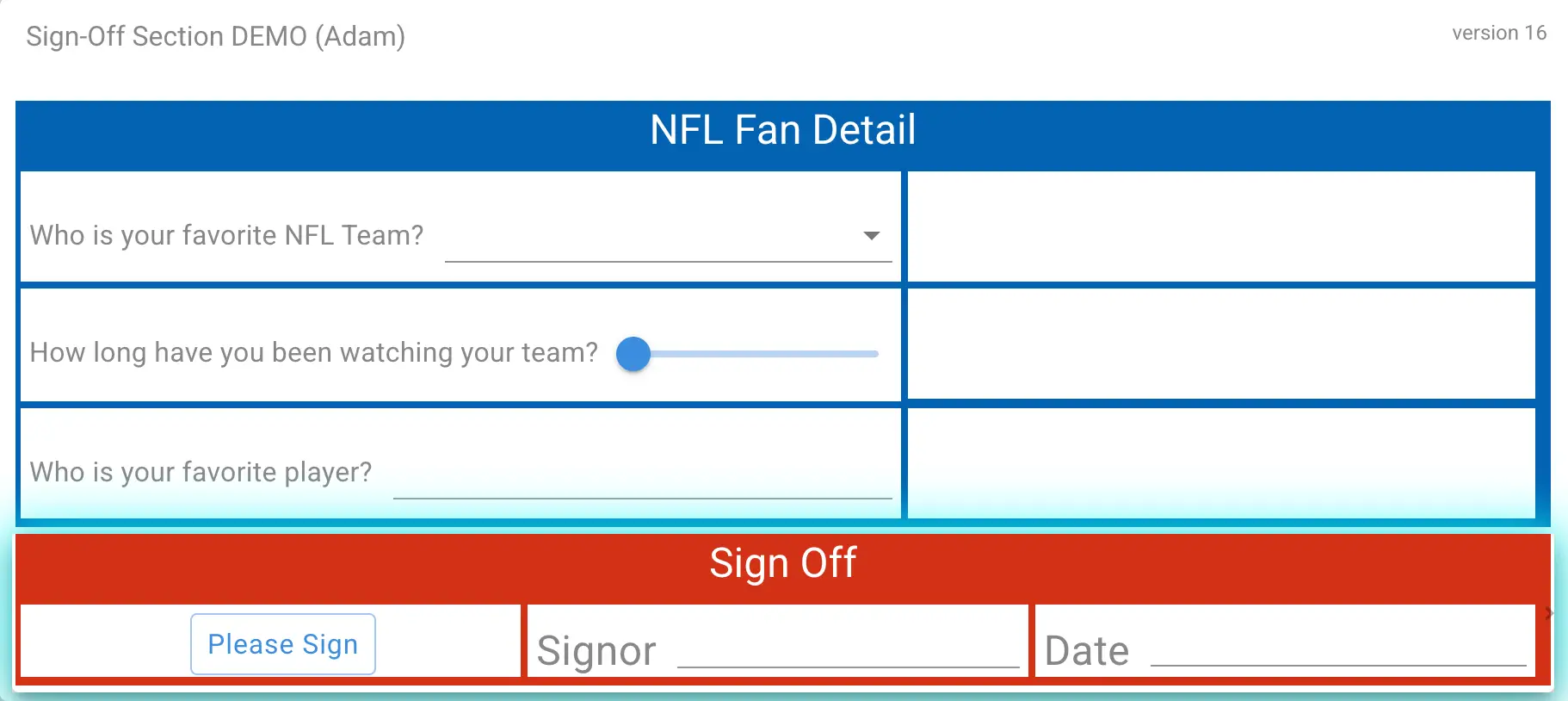1568x701 pixels.
Task: Click the Signor input field
Action: pyautogui.click(x=848, y=650)
